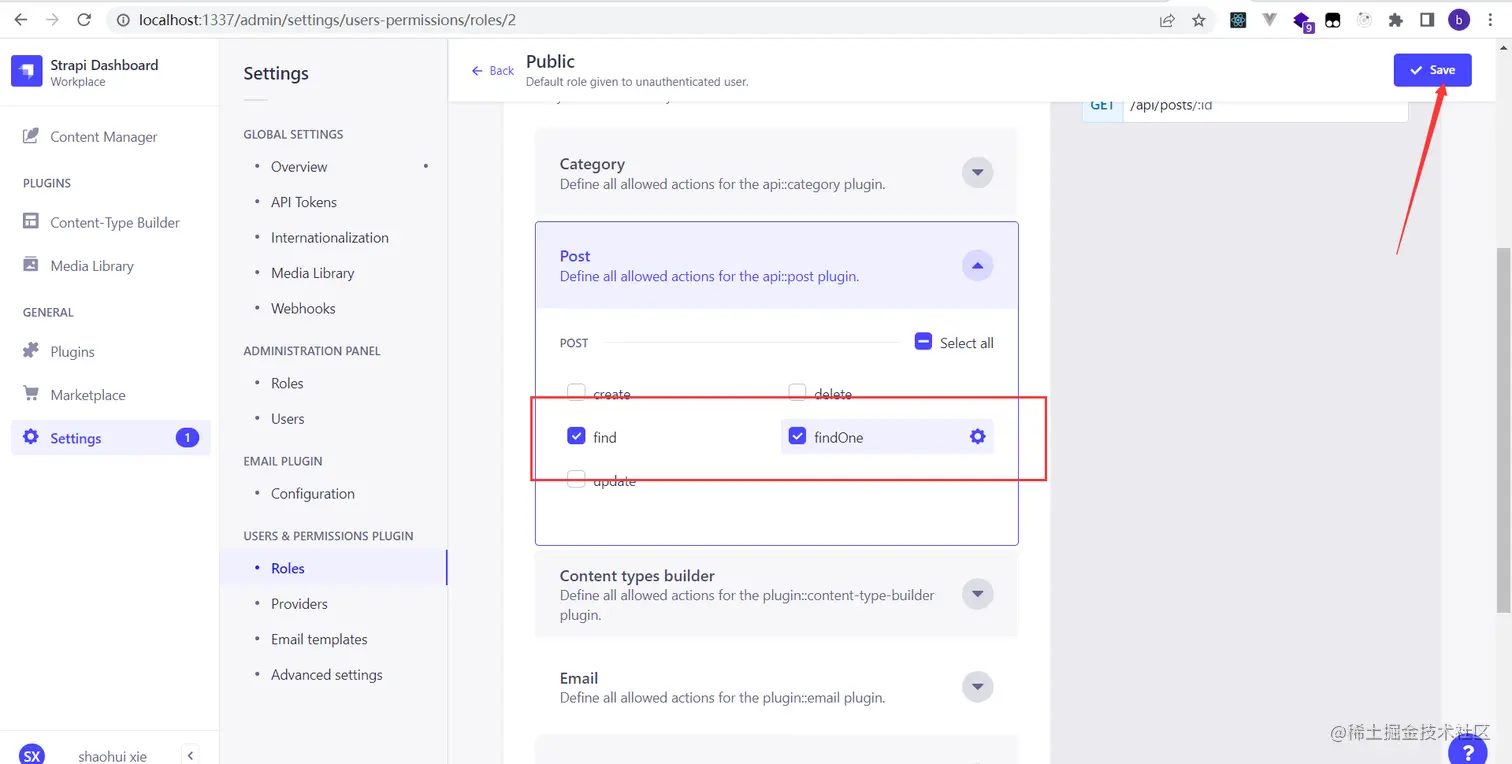Click the help question mark icon
Screen dimensions: 1512x764
pyautogui.click(x=1467, y=751)
